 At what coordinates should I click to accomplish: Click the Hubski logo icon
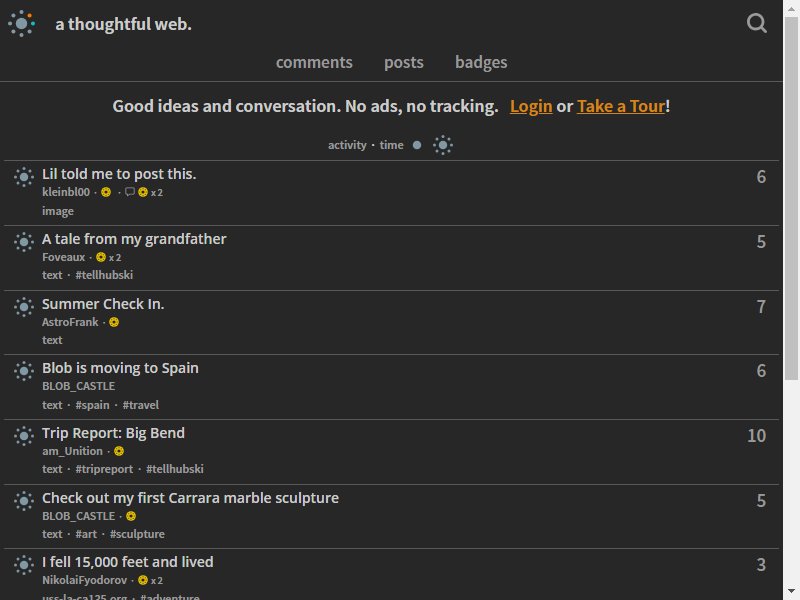21,23
